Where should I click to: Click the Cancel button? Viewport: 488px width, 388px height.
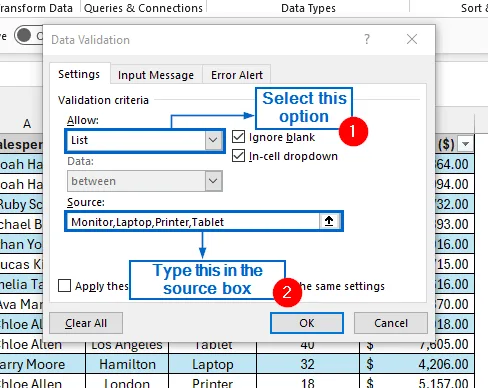pos(391,323)
